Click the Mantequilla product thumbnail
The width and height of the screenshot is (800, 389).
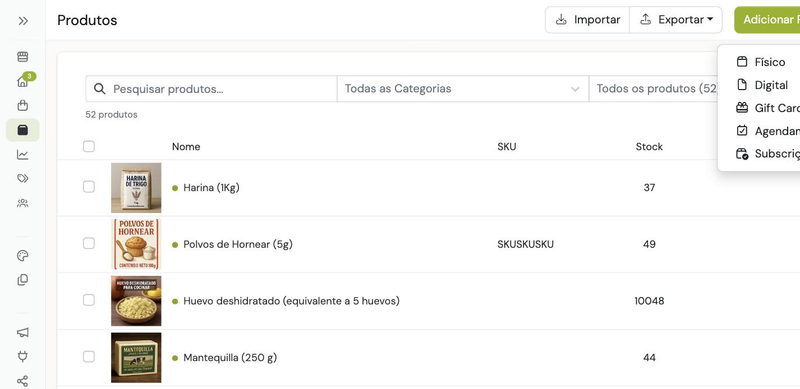pyautogui.click(x=136, y=358)
